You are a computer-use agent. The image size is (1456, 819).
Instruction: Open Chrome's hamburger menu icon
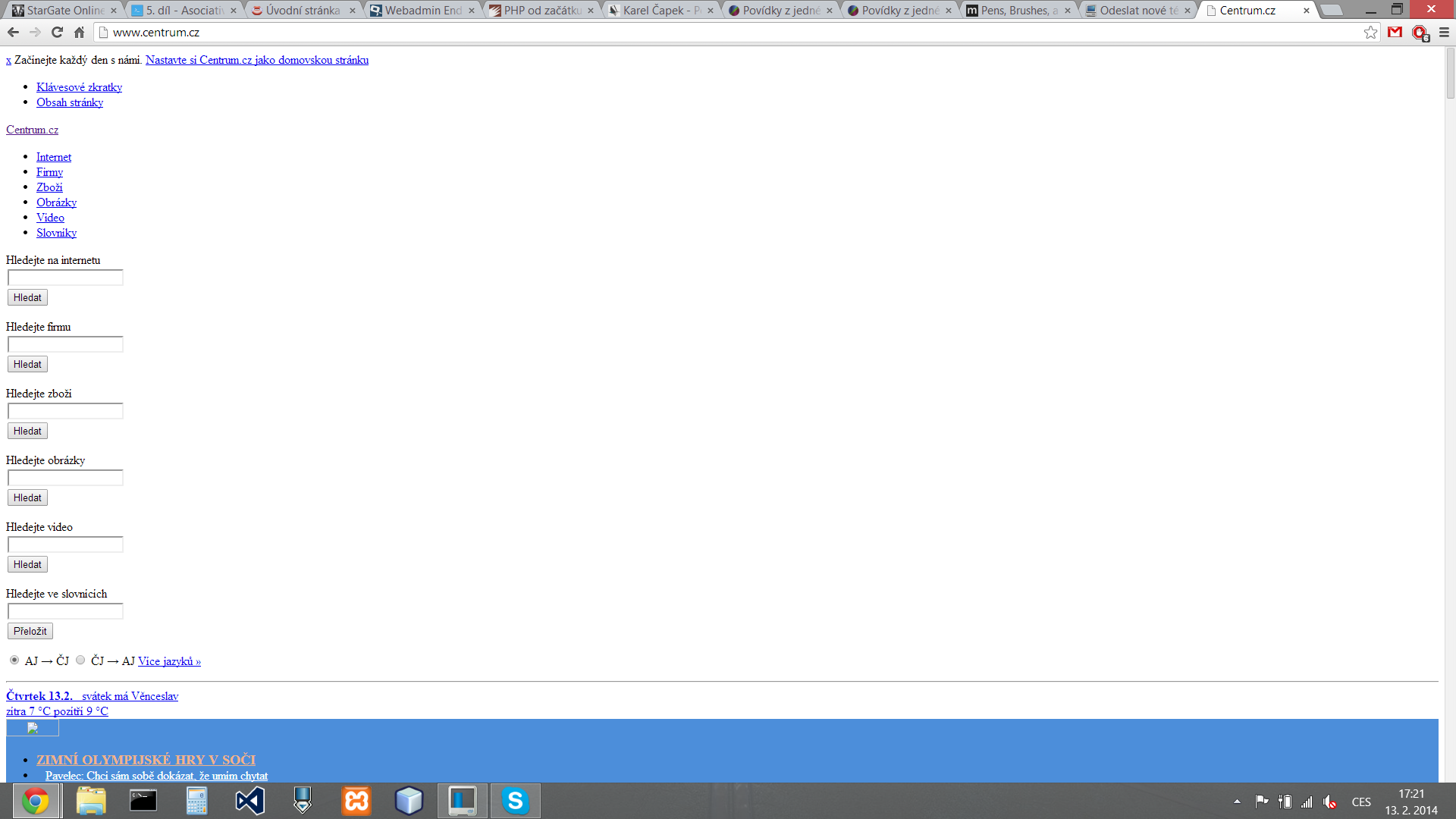pos(1444,32)
